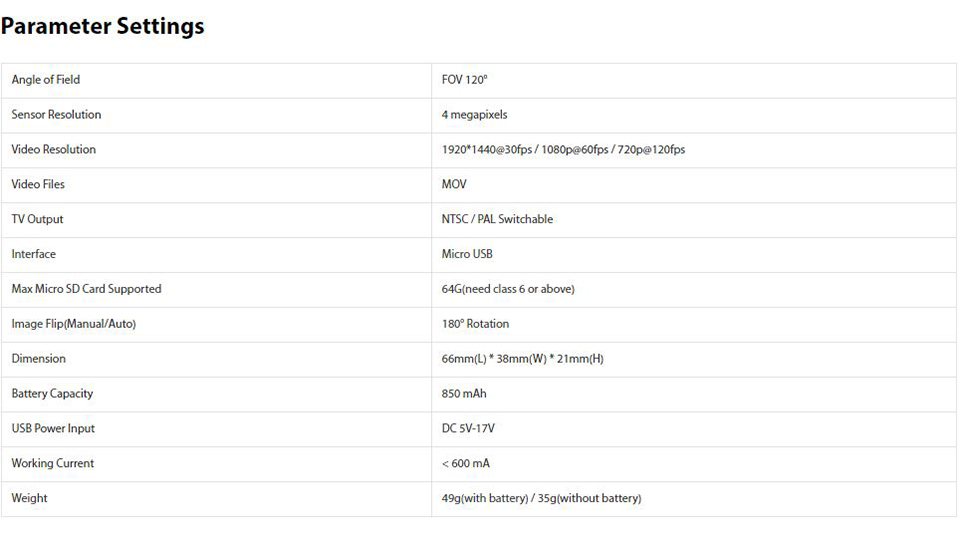Click the Video Resolution label
This screenshot has width=960, height=534.
(54, 150)
